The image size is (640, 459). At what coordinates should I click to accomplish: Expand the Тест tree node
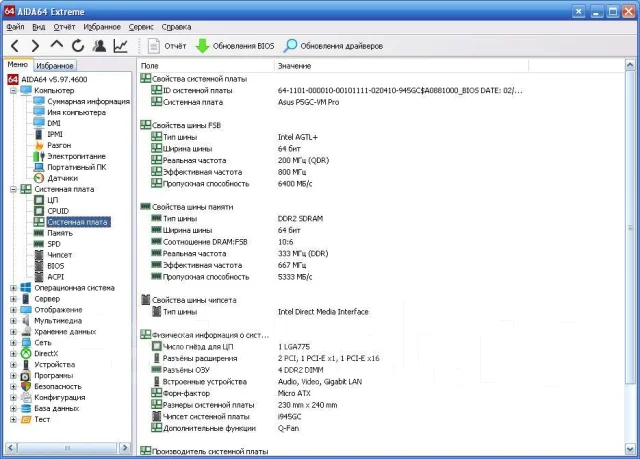pos(13,419)
